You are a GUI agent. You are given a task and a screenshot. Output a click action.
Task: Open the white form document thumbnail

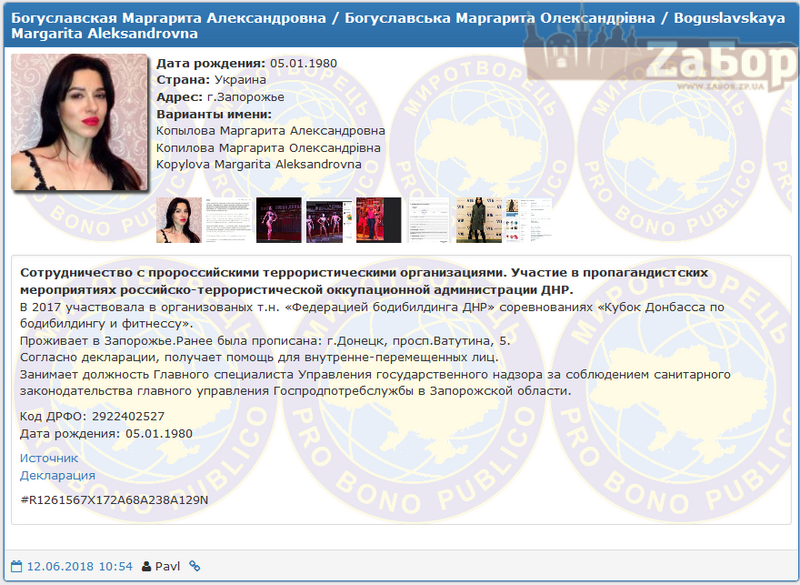428,220
